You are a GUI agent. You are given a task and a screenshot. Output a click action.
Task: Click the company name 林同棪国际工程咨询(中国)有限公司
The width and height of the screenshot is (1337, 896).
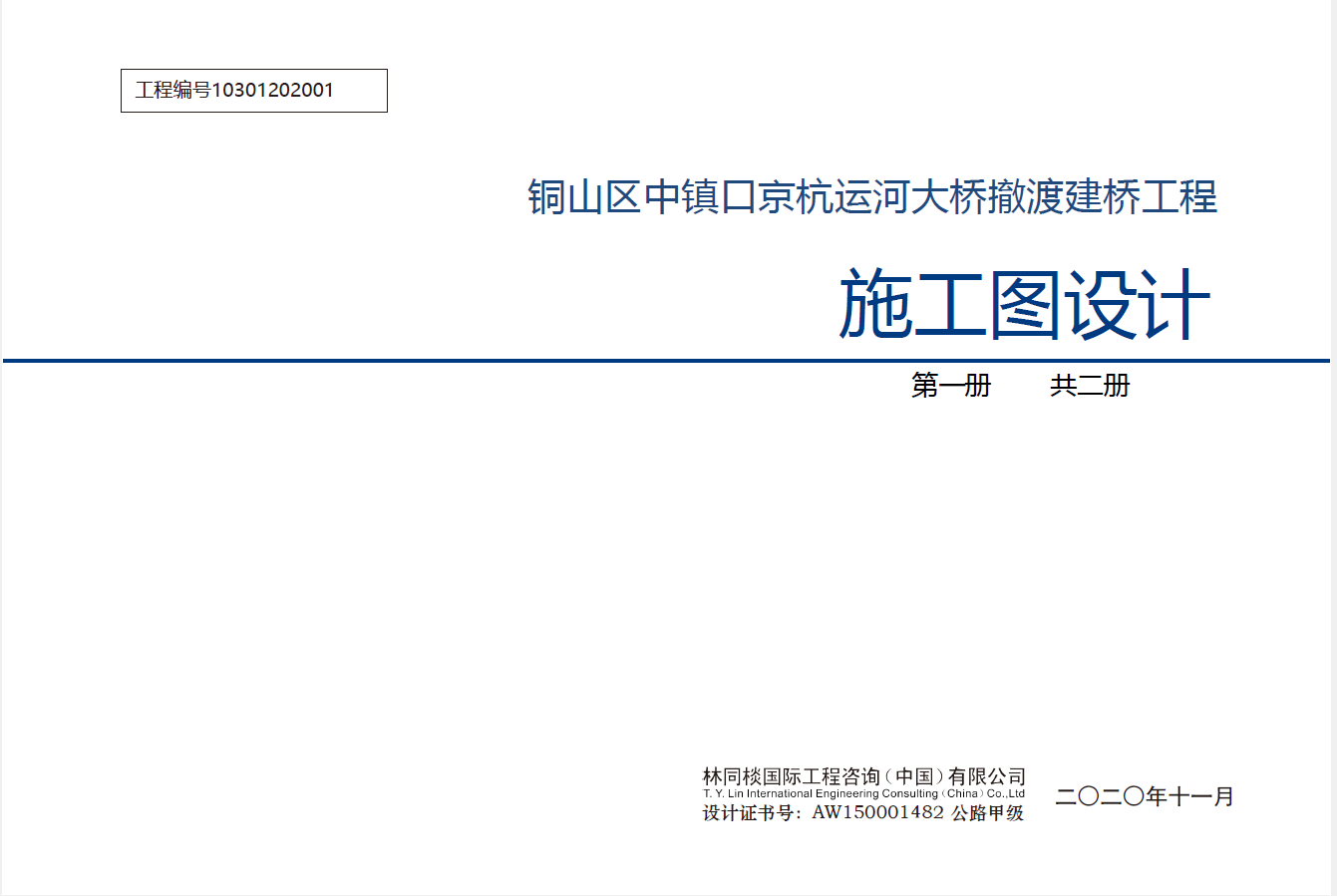pyautogui.click(x=864, y=776)
